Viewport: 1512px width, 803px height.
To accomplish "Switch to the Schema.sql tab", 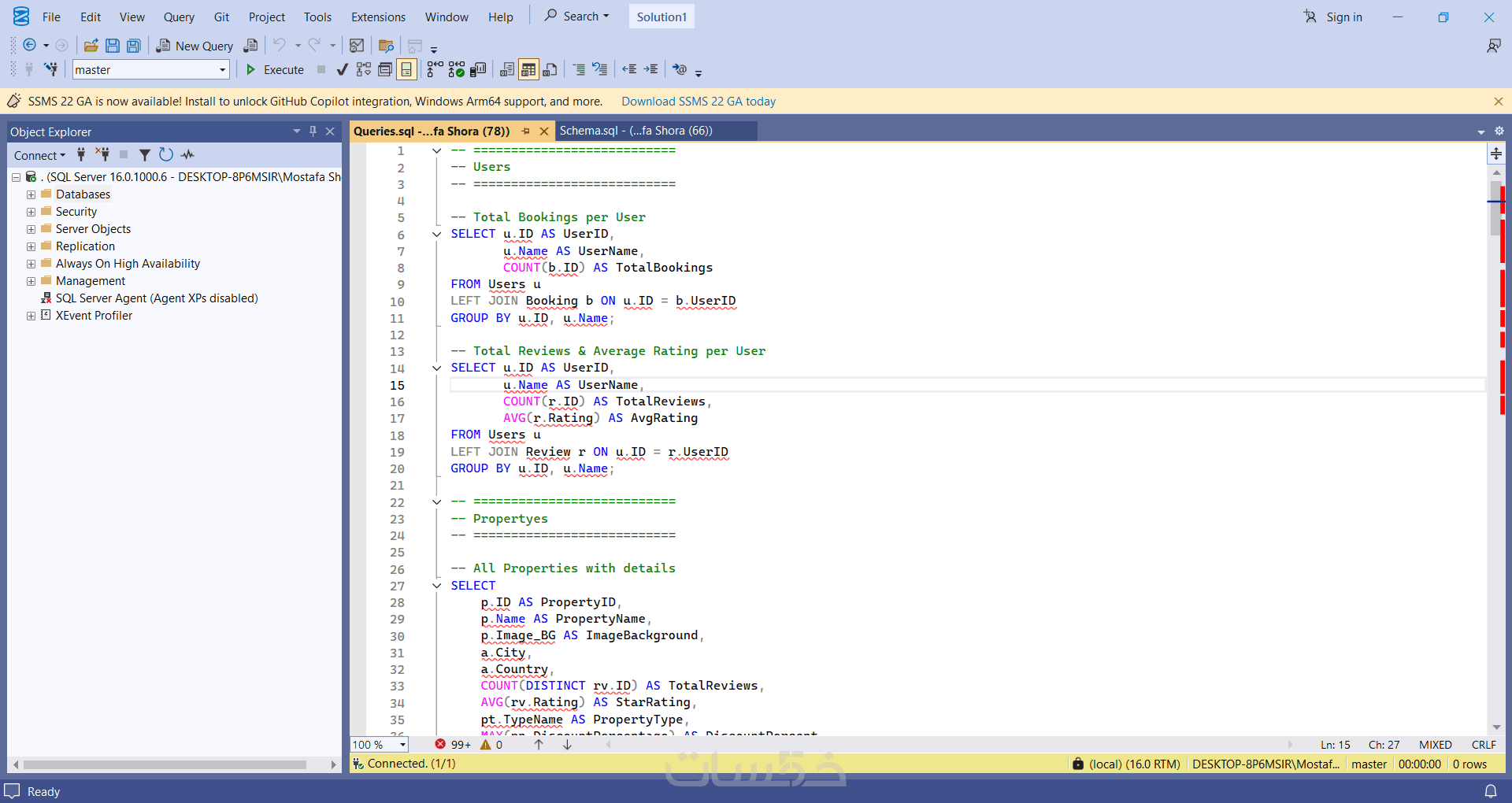I will [x=636, y=131].
